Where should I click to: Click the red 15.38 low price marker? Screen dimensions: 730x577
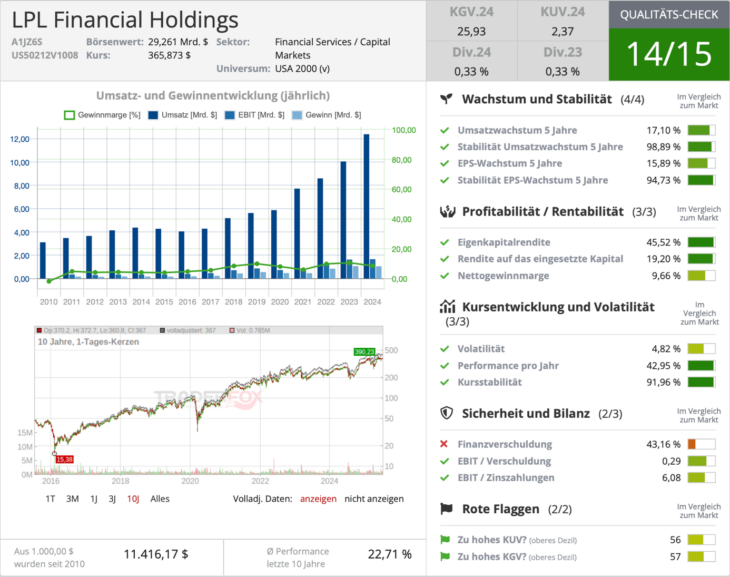click(x=64, y=459)
